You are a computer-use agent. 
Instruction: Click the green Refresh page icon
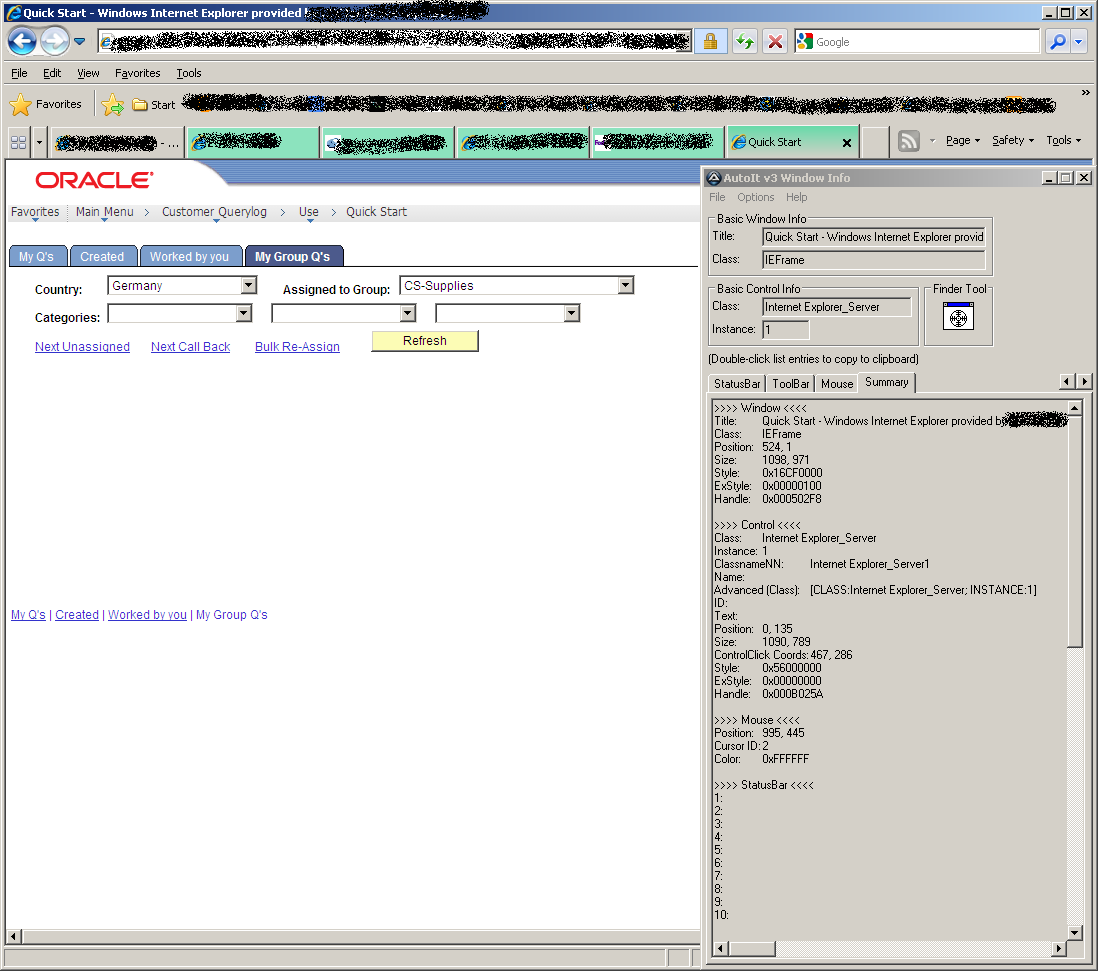pyautogui.click(x=744, y=42)
